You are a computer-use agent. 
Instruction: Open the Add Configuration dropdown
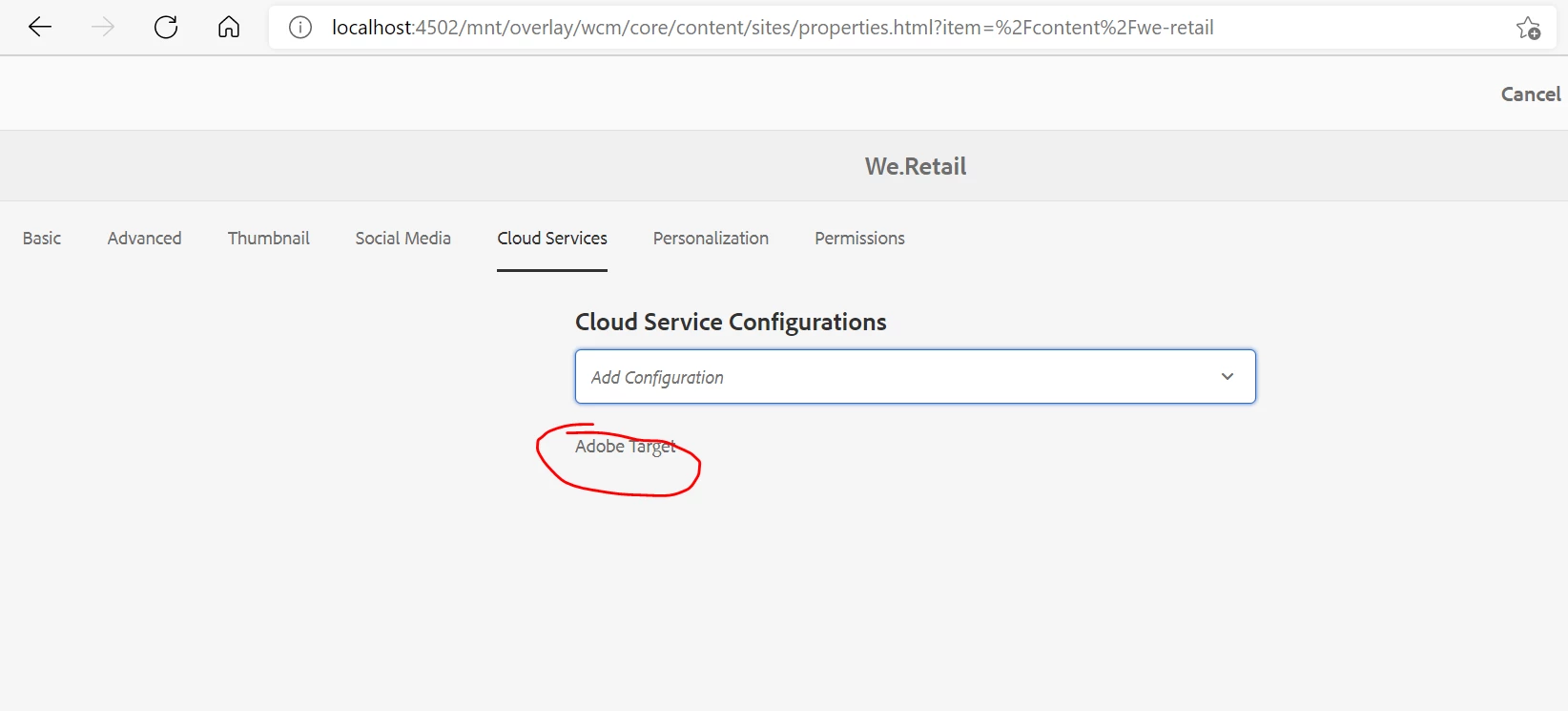(916, 377)
